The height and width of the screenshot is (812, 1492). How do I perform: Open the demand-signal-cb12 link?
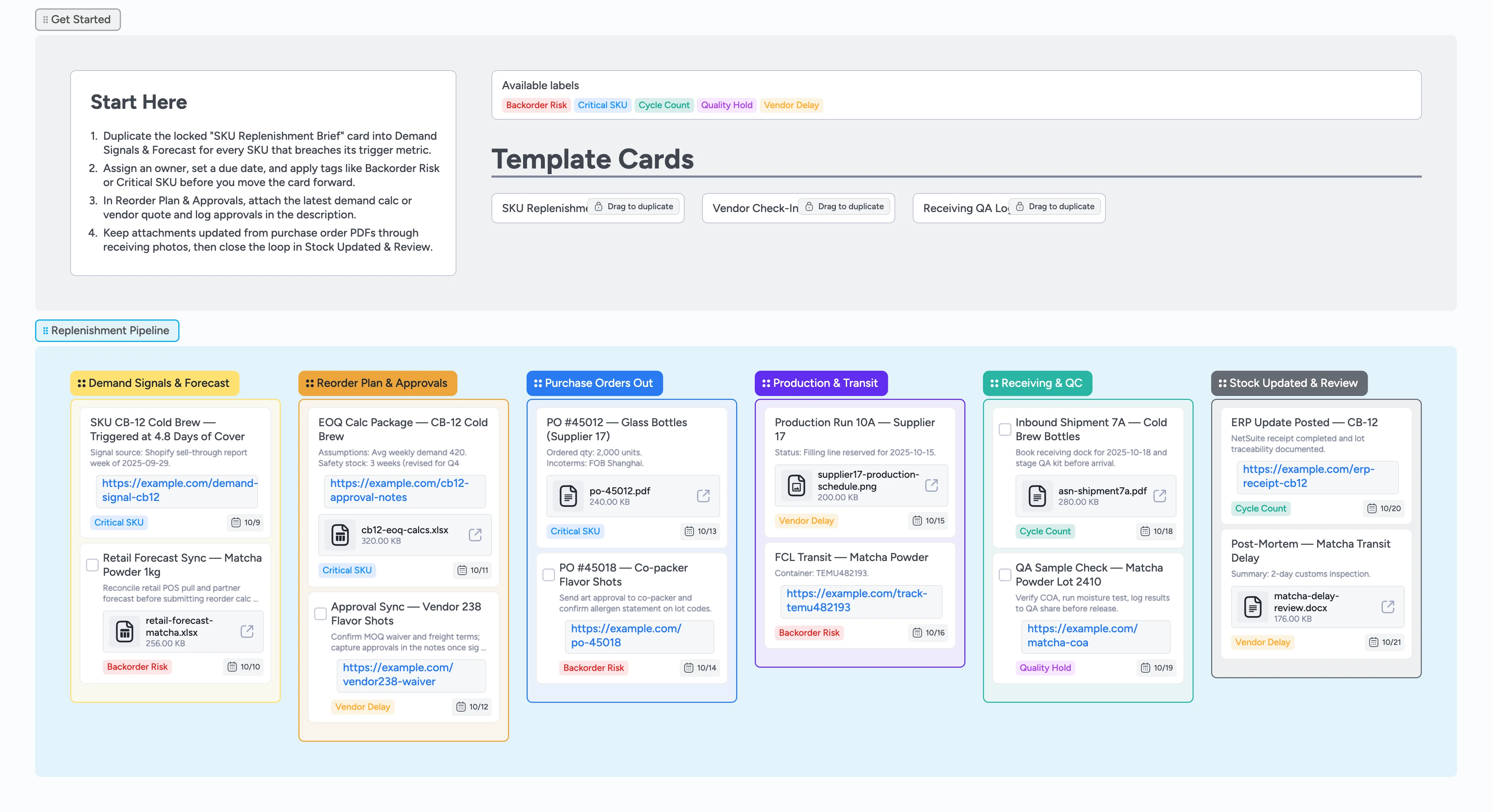click(177, 490)
